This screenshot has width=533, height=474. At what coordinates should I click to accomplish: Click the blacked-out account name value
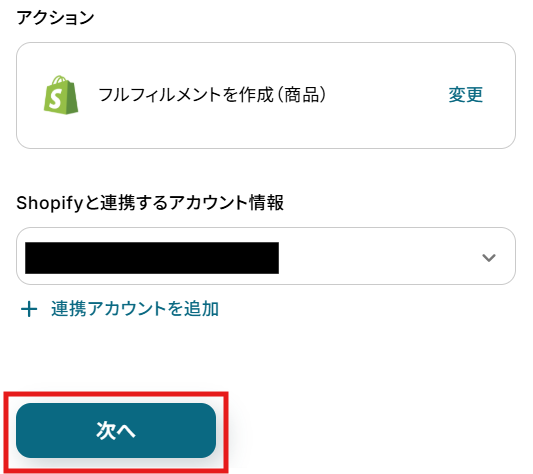coord(152,258)
